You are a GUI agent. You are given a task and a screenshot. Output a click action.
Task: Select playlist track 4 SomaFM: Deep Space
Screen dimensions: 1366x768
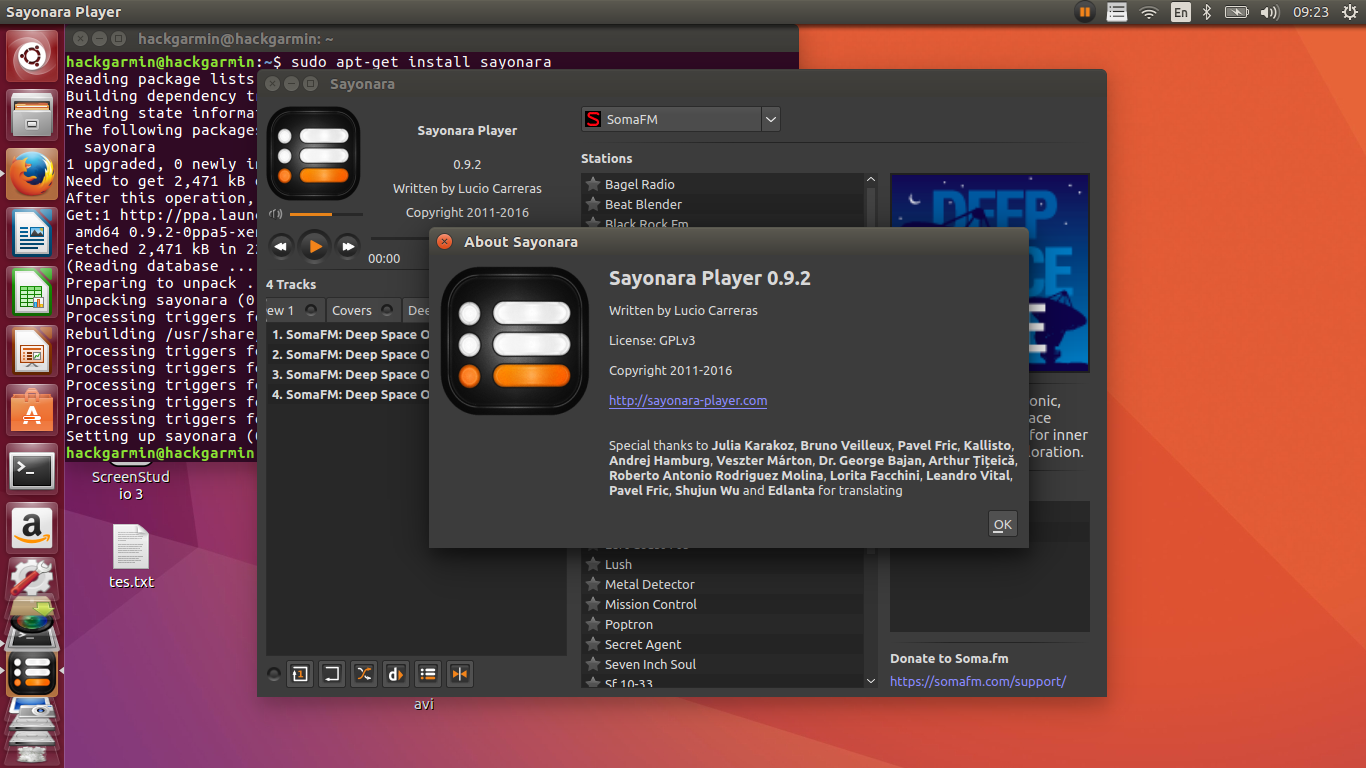[x=350, y=395]
